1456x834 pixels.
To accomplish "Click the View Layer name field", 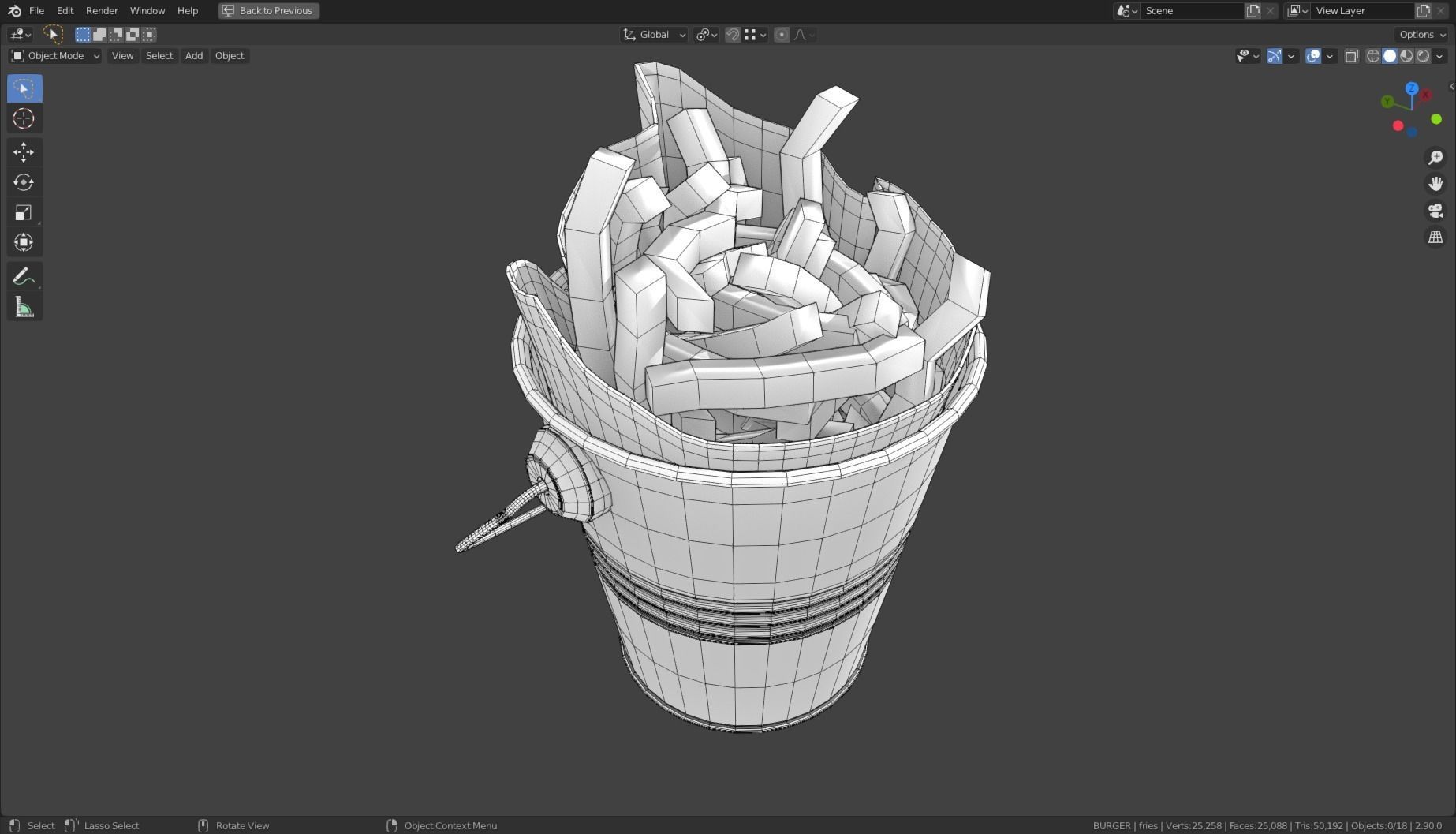I will [1362, 10].
